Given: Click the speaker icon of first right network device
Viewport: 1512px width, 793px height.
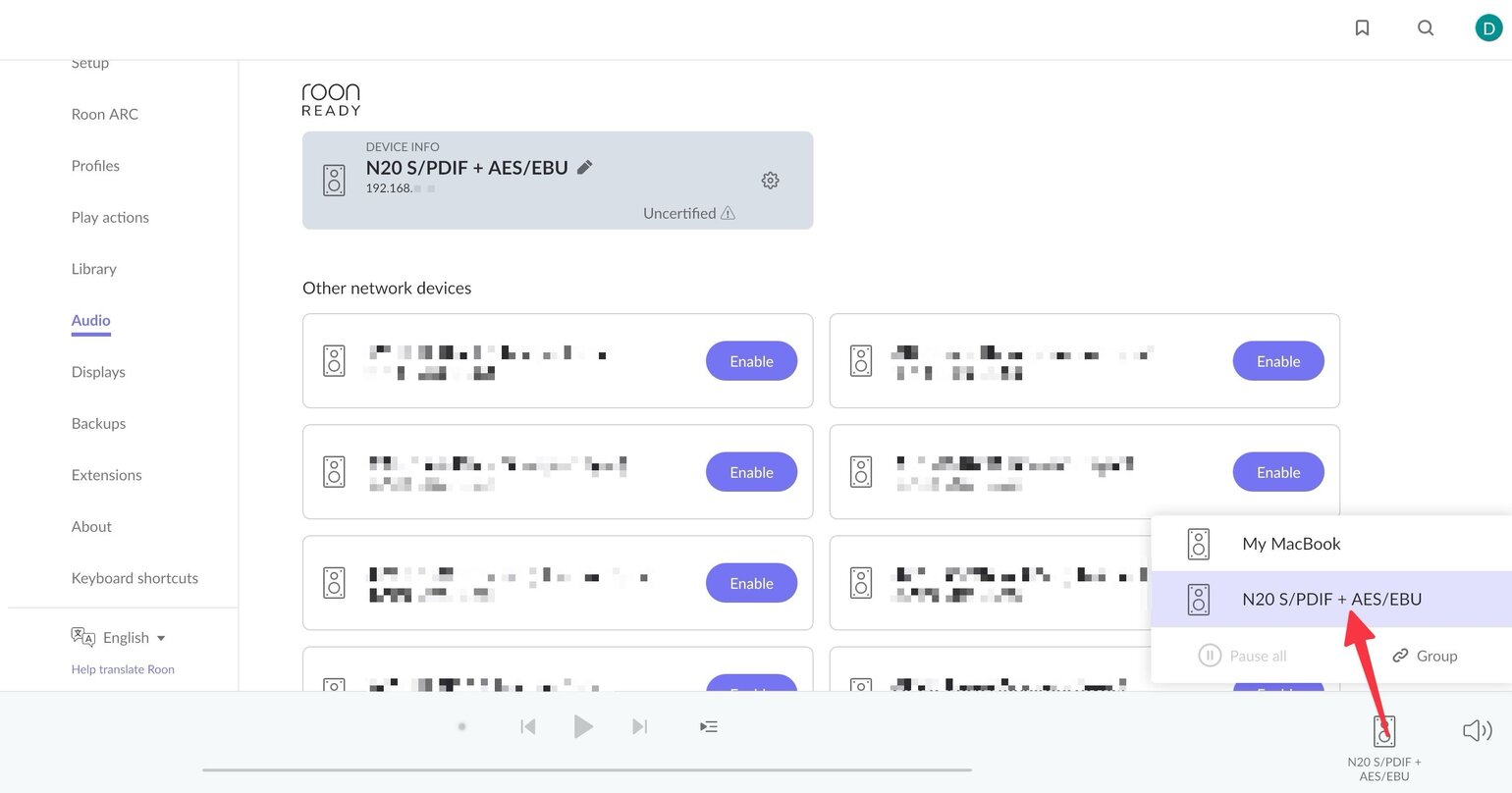Looking at the screenshot, I should pos(861,360).
